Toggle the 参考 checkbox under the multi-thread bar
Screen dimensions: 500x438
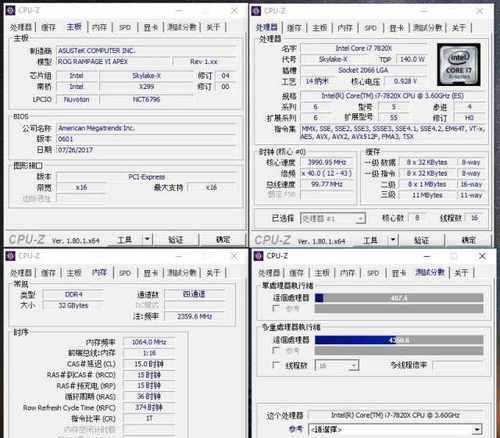pos(276,350)
